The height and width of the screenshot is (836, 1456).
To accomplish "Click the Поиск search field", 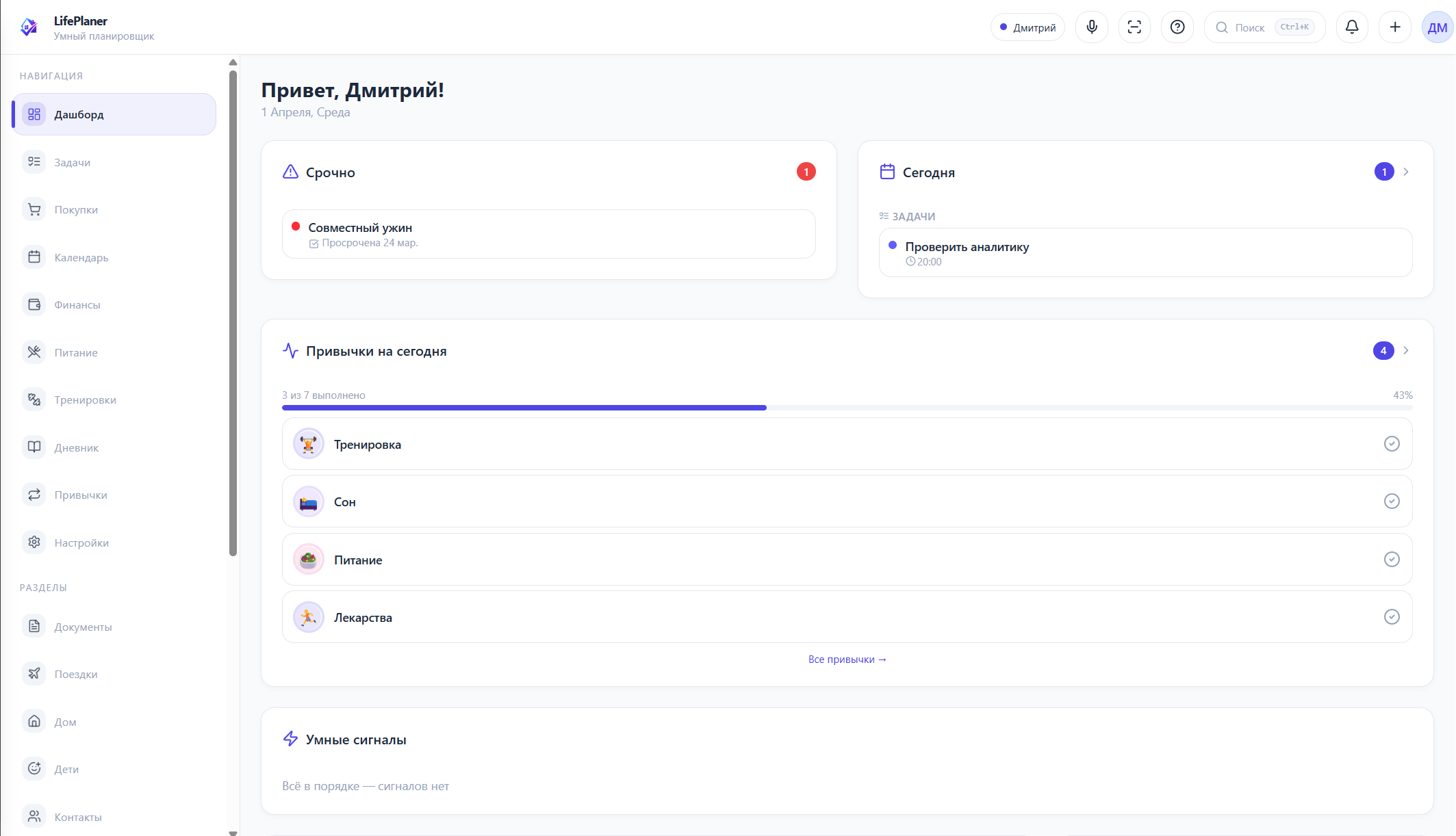I will coord(1249,27).
